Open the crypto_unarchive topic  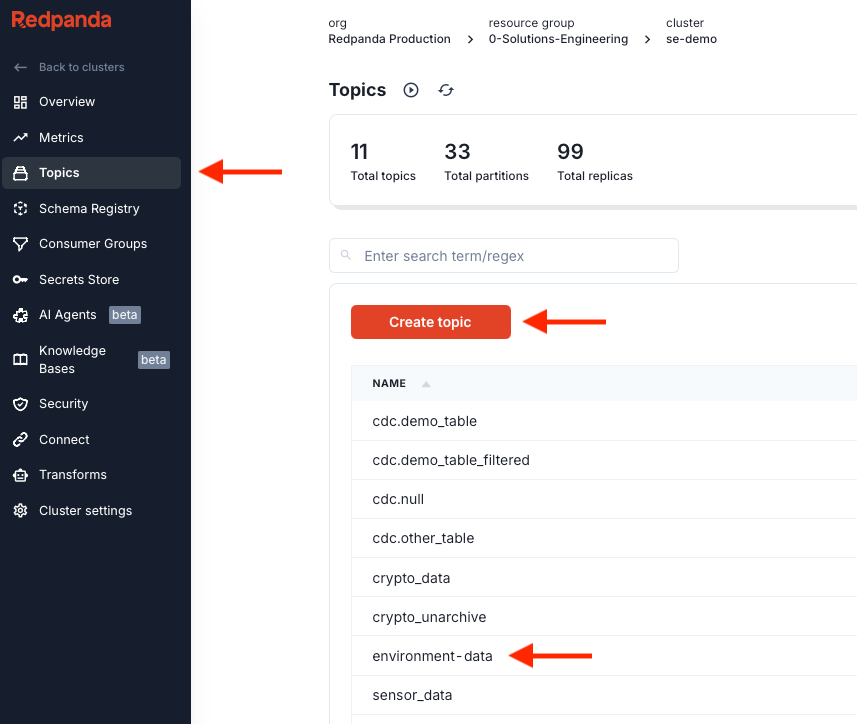429,617
